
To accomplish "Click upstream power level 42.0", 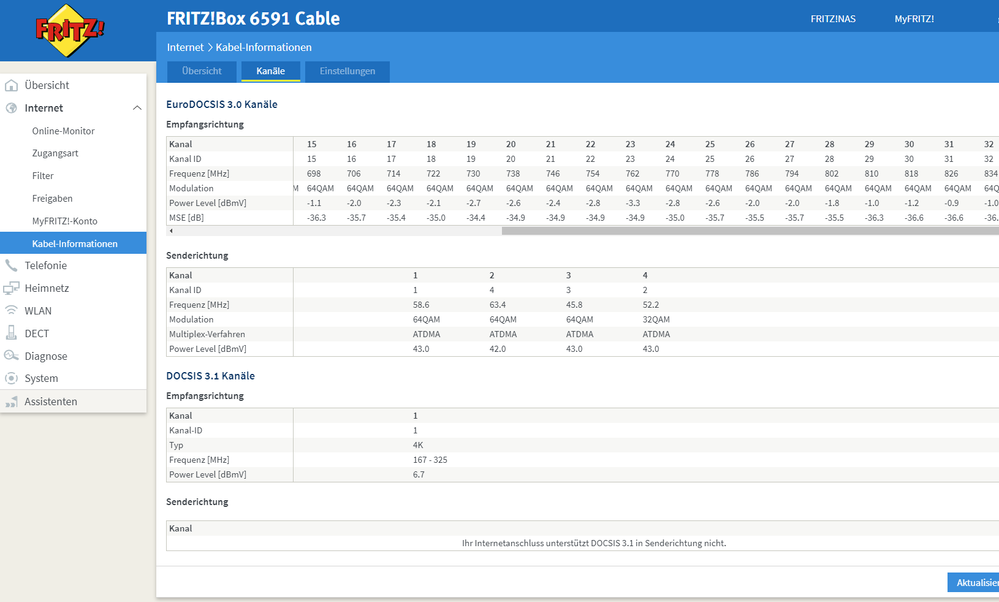I will click(498, 349).
